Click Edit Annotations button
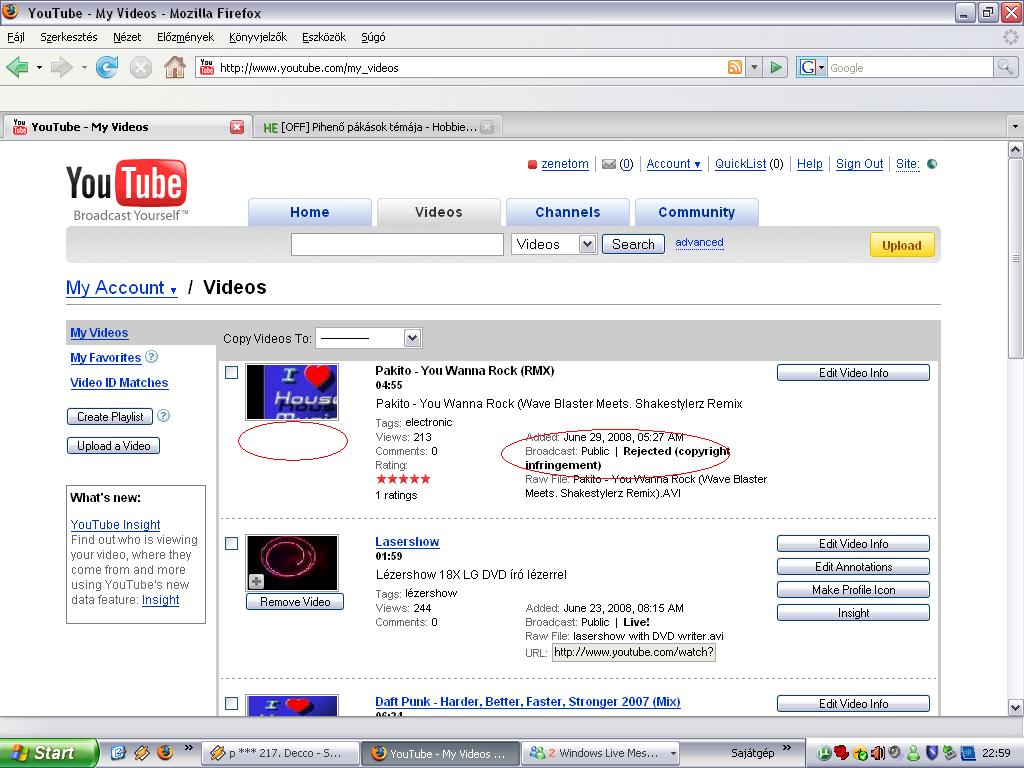Image resolution: width=1024 pixels, height=768 pixels. pos(853,566)
